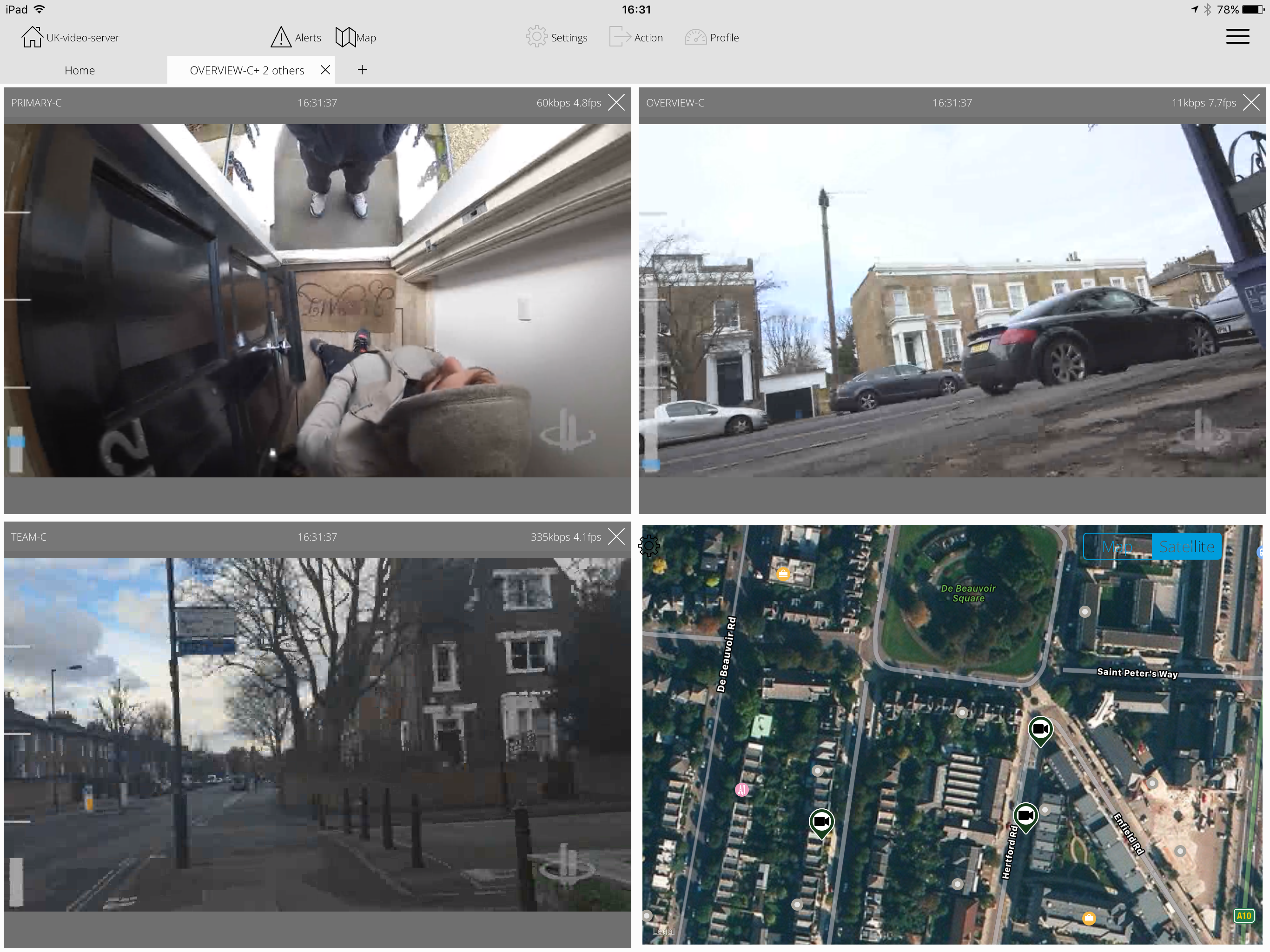Open the Profile gauge icon

click(695, 37)
